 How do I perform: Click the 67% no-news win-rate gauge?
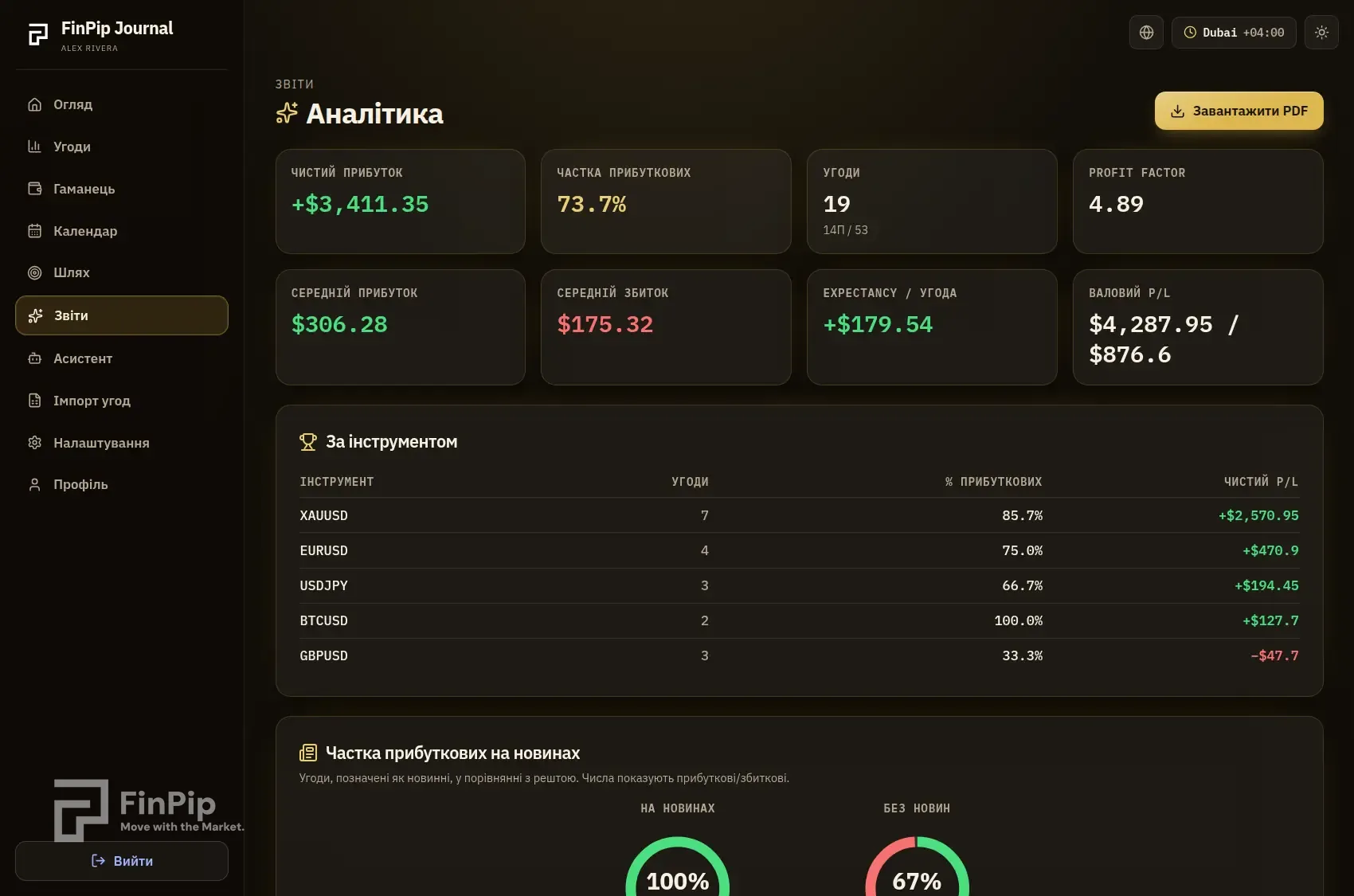tap(917, 868)
